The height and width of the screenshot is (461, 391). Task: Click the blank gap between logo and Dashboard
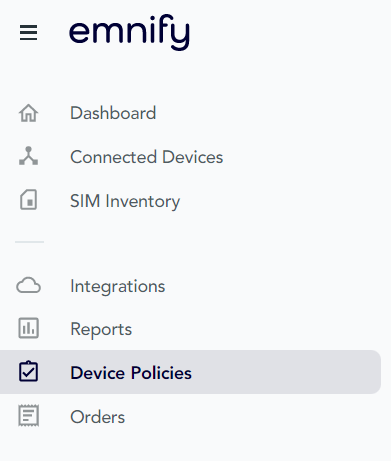195,77
